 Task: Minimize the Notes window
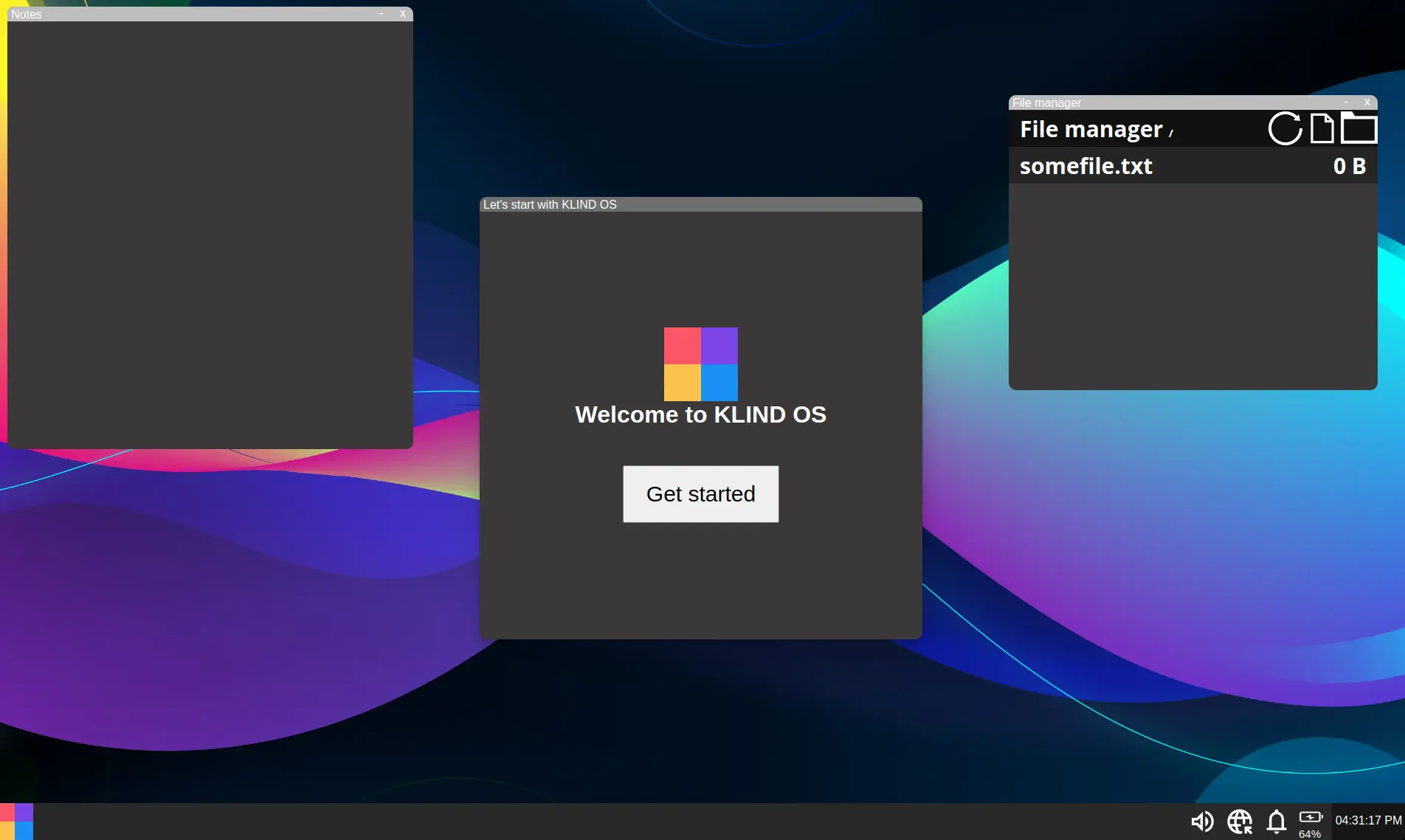point(382,14)
